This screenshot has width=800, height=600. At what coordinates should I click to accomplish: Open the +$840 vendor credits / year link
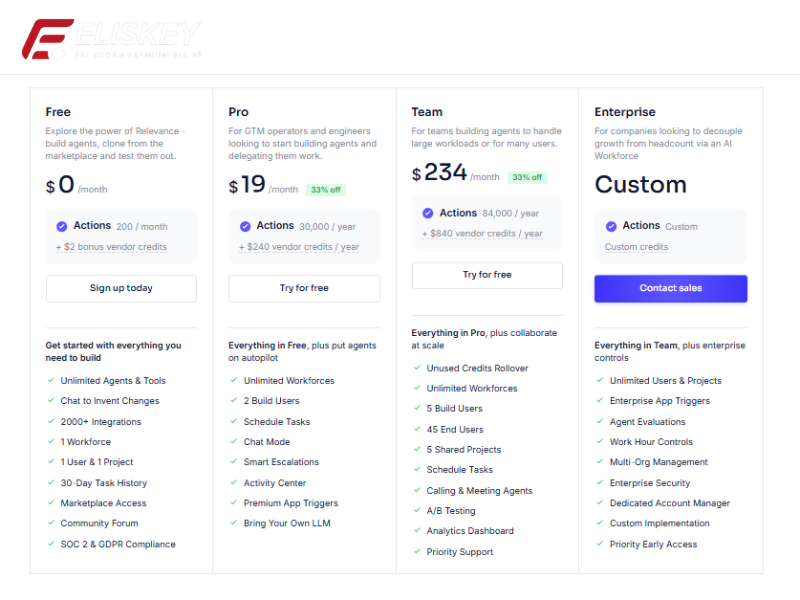[x=482, y=234]
